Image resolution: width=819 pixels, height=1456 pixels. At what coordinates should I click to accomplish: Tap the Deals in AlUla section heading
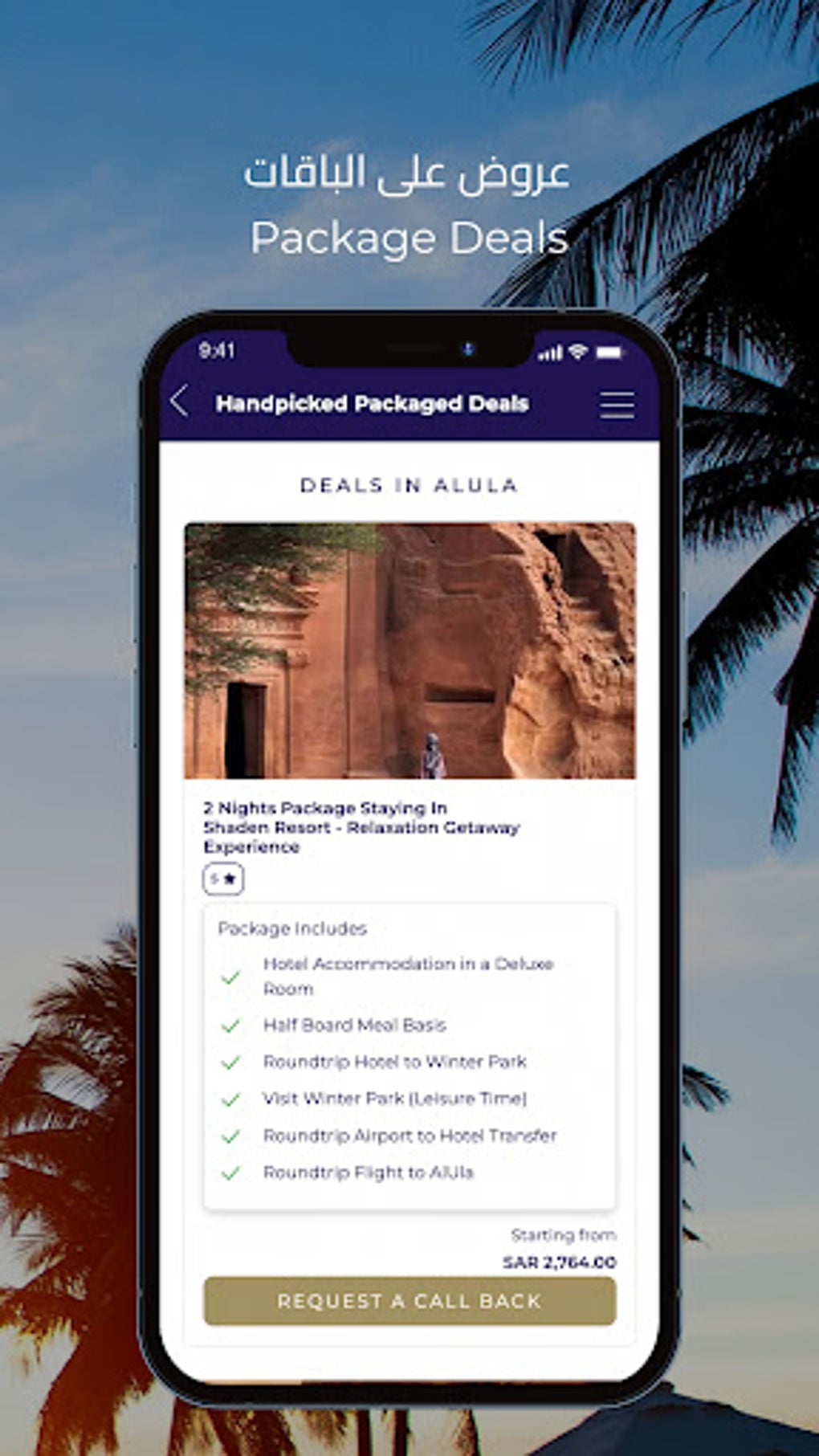(x=409, y=485)
